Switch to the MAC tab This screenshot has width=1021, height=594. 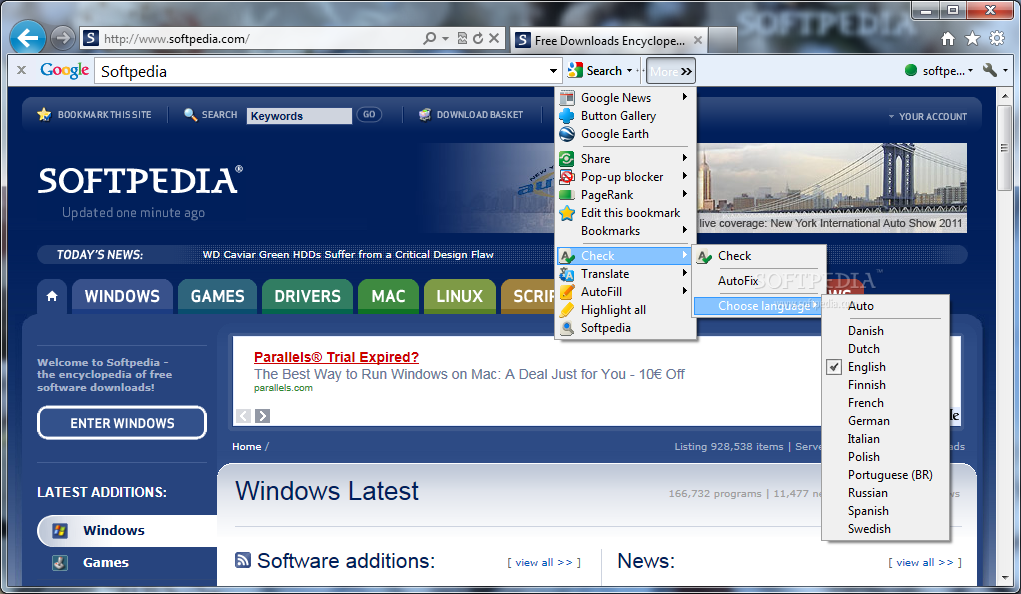pyautogui.click(x=389, y=296)
